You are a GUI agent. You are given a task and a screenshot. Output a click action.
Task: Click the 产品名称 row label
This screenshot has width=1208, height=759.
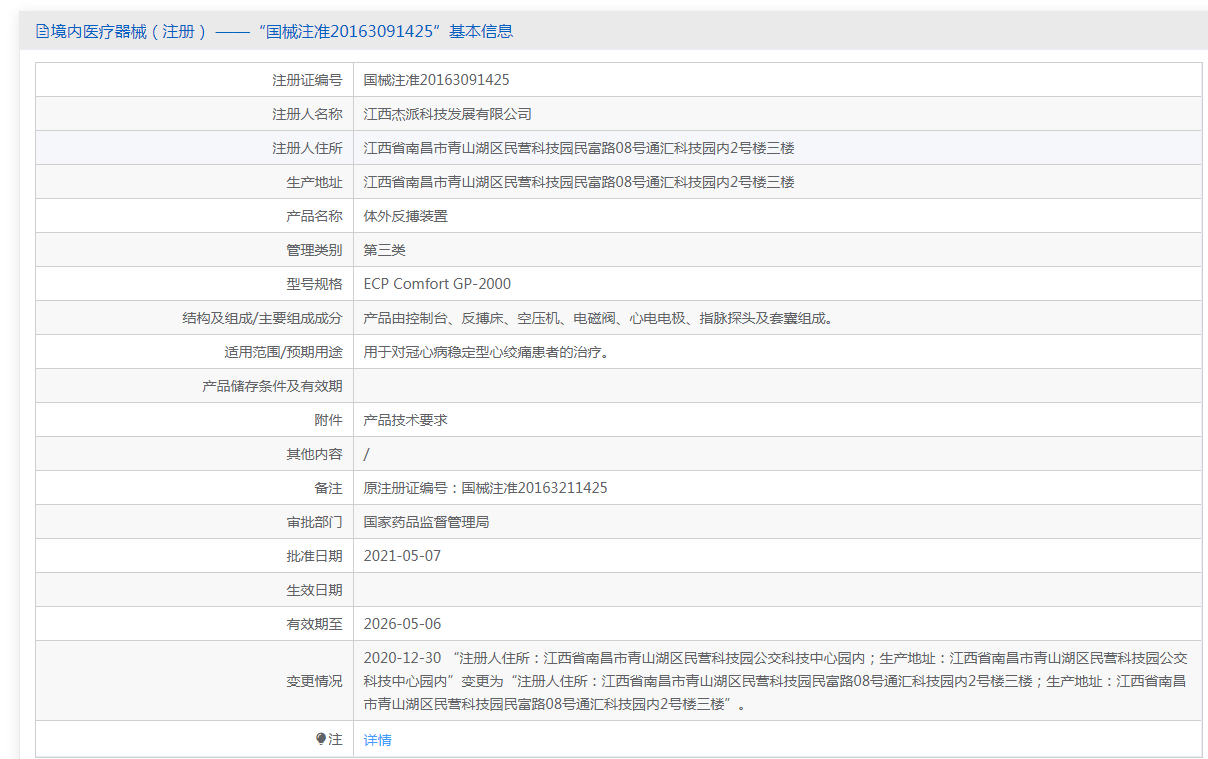click(314, 216)
